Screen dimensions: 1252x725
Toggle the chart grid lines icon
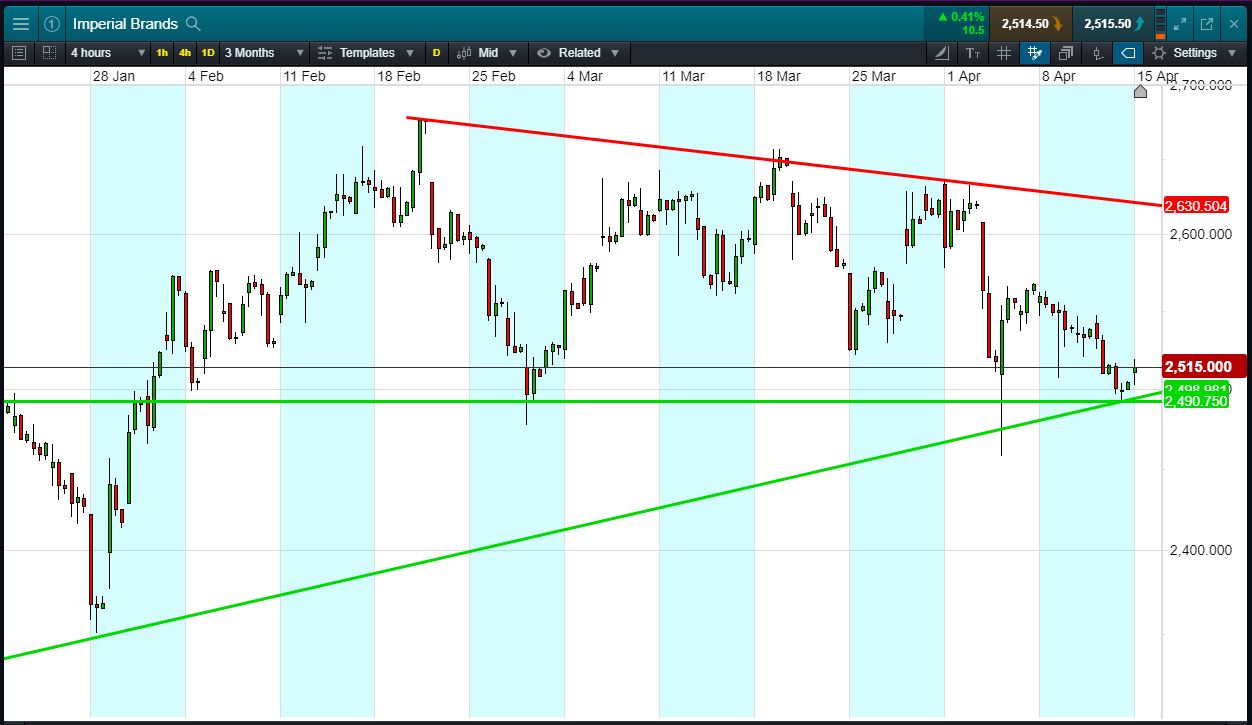(x=1004, y=53)
